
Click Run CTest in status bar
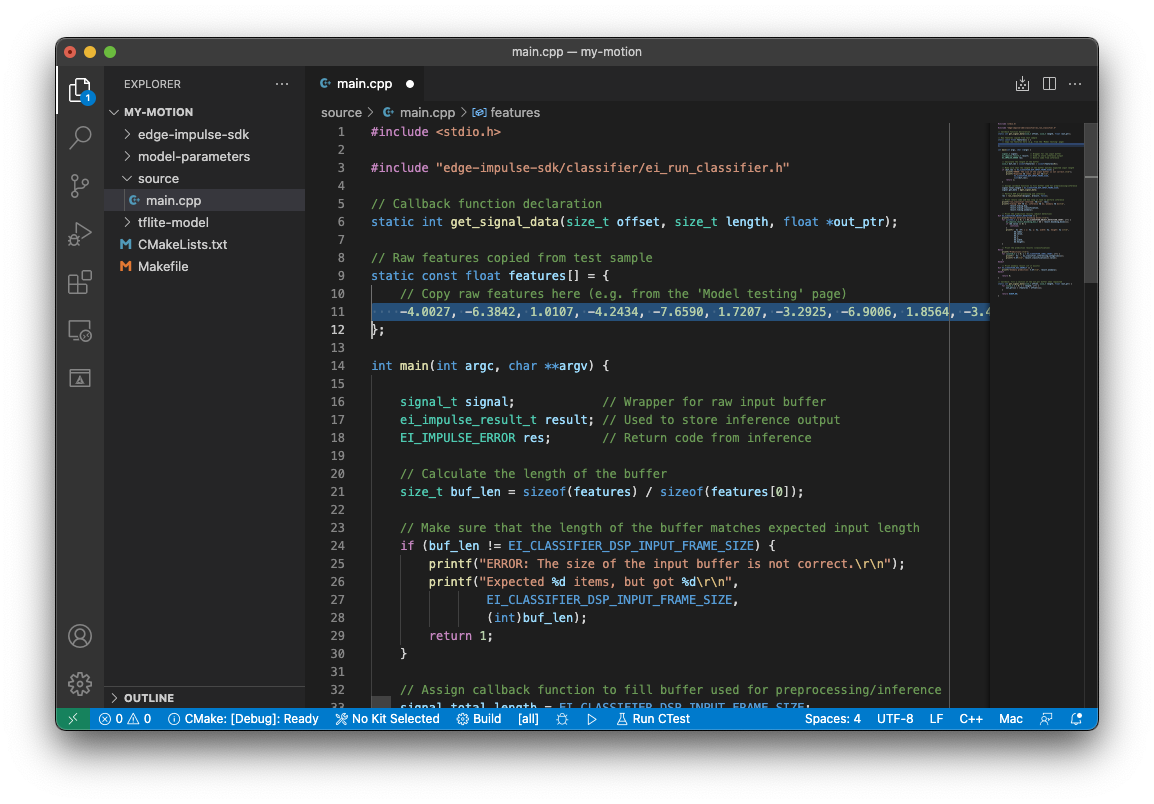pyautogui.click(x=652, y=719)
